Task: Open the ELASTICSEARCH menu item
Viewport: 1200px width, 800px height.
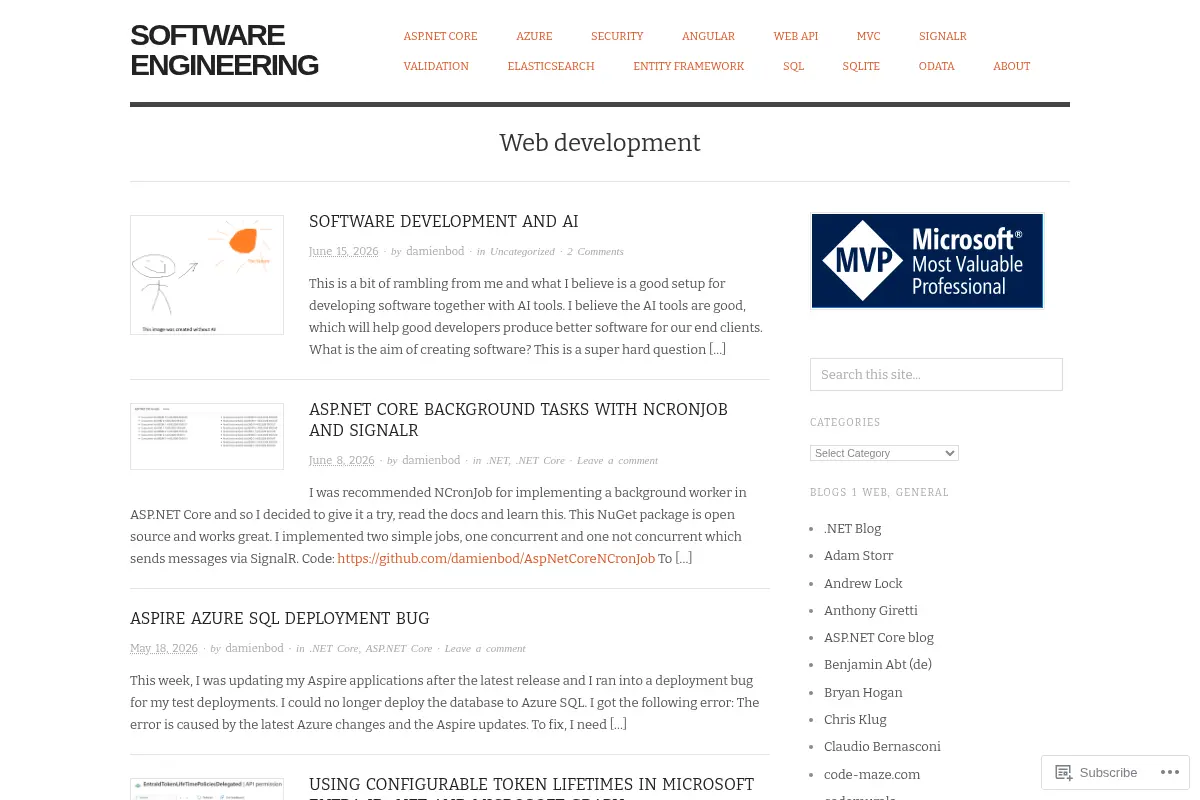Action: click(551, 66)
